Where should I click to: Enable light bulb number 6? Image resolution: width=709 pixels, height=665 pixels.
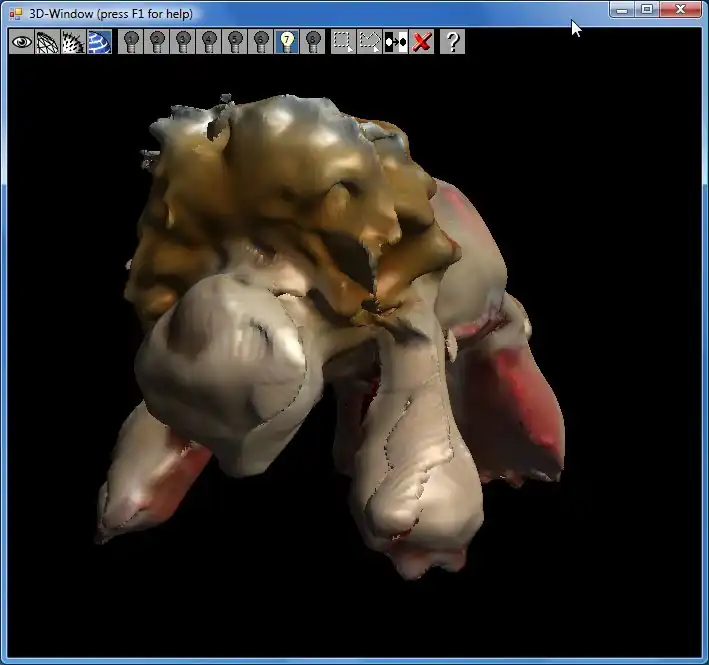(261, 41)
